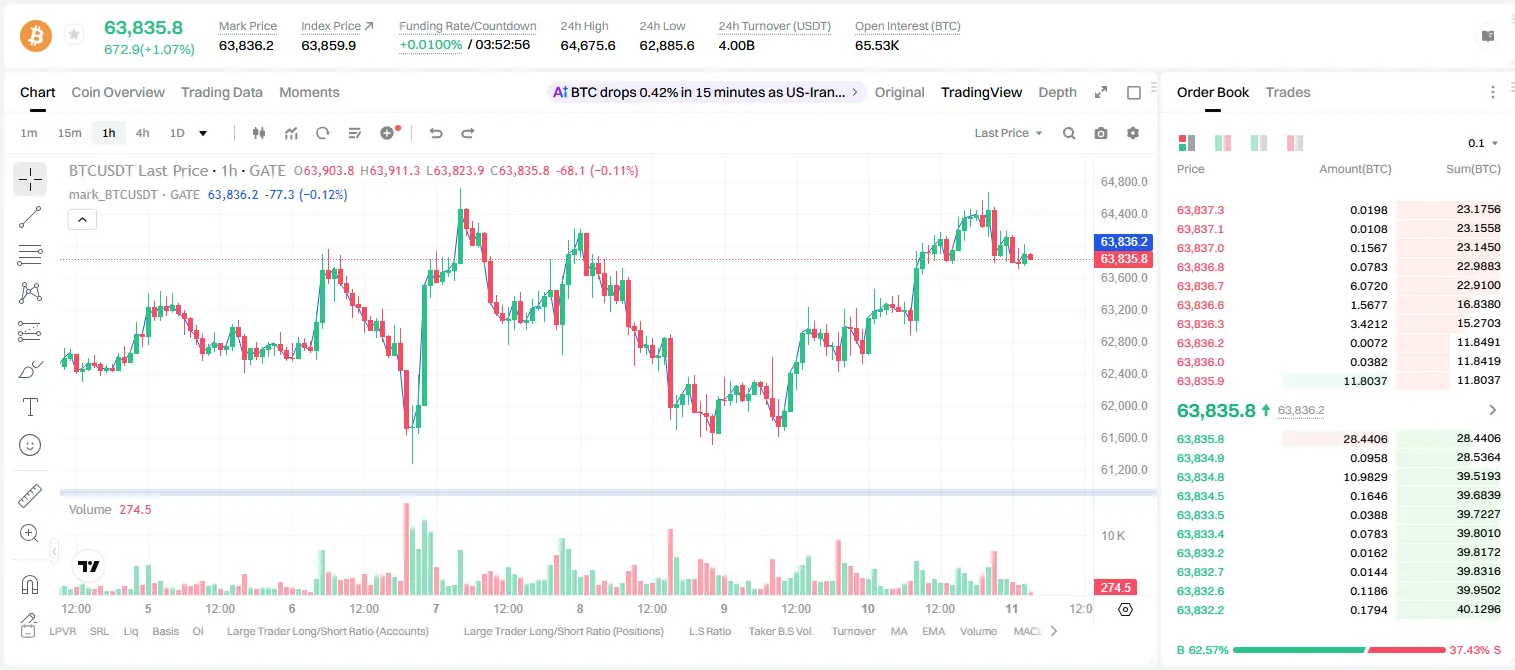Toggle the magnet snap mode
Viewport: 1515px width, 670px height.
coord(30,584)
